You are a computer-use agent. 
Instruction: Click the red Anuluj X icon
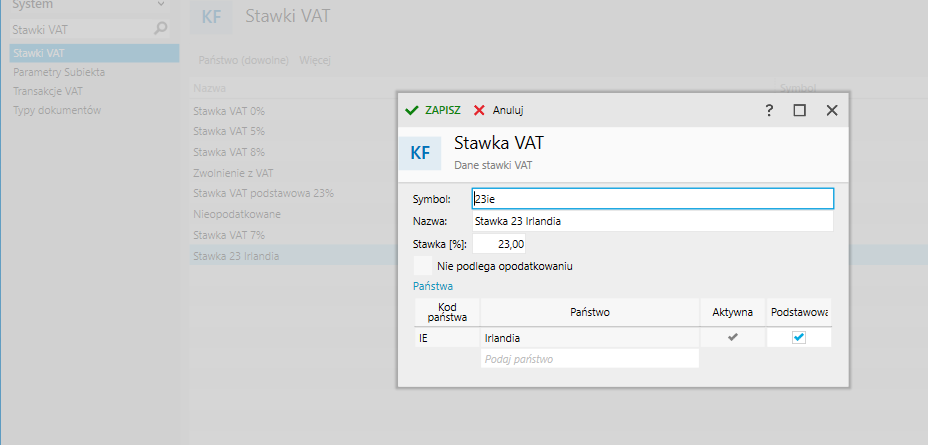[479, 110]
